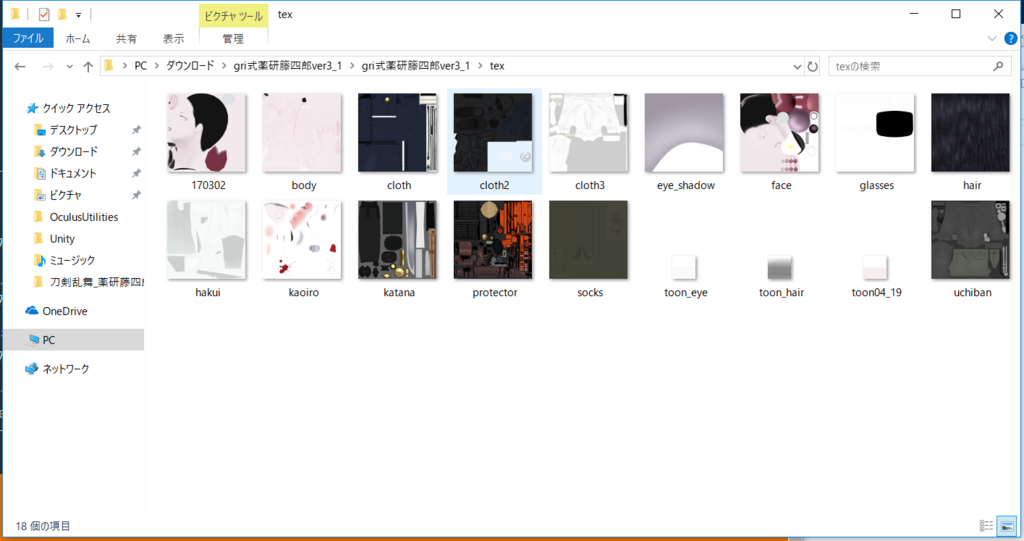Switch to details view icon
This screenshot has height=541, width=1024.
click(986, 525)
